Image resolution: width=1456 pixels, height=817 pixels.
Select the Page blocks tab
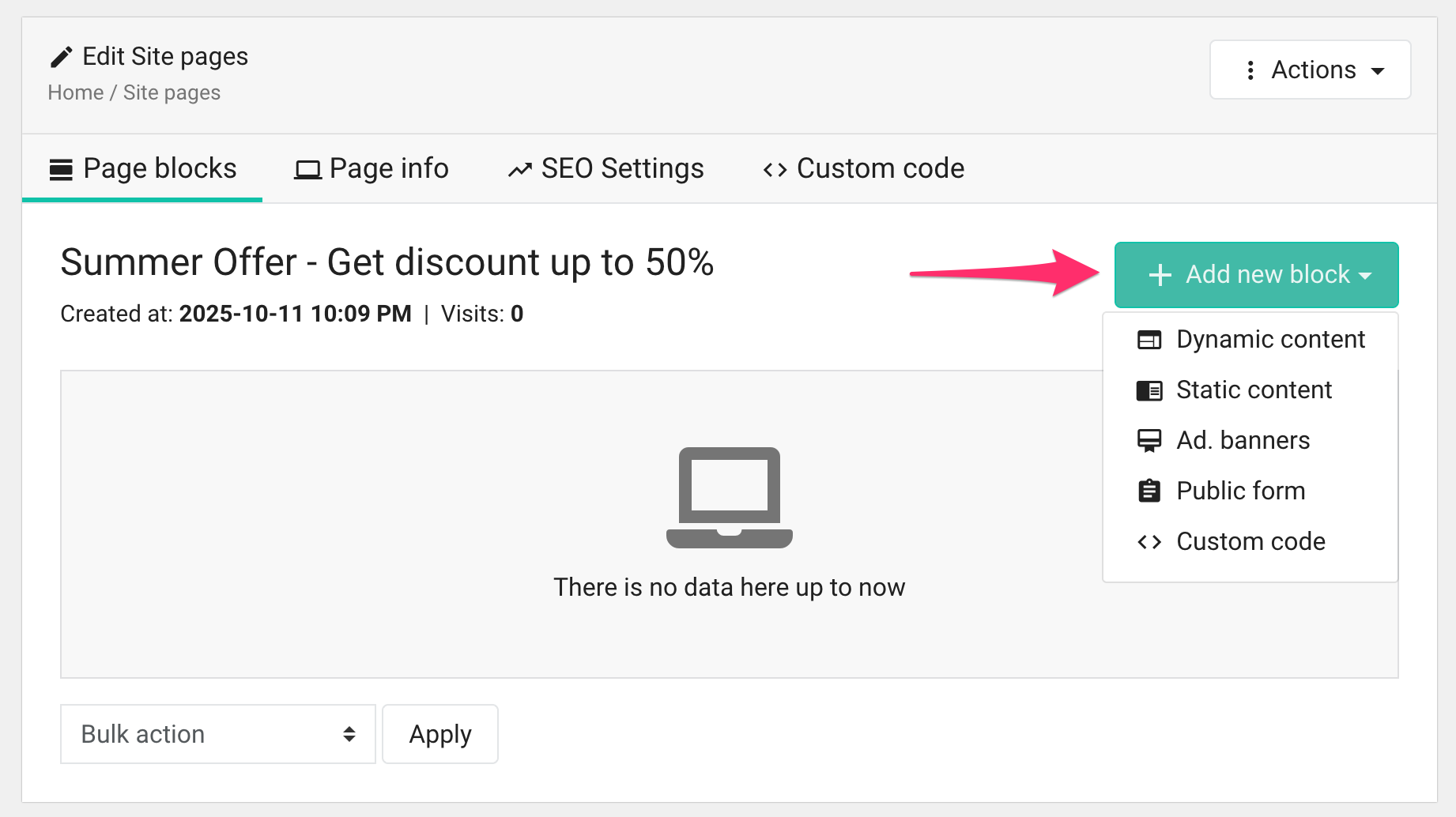(x=142, y=169)
